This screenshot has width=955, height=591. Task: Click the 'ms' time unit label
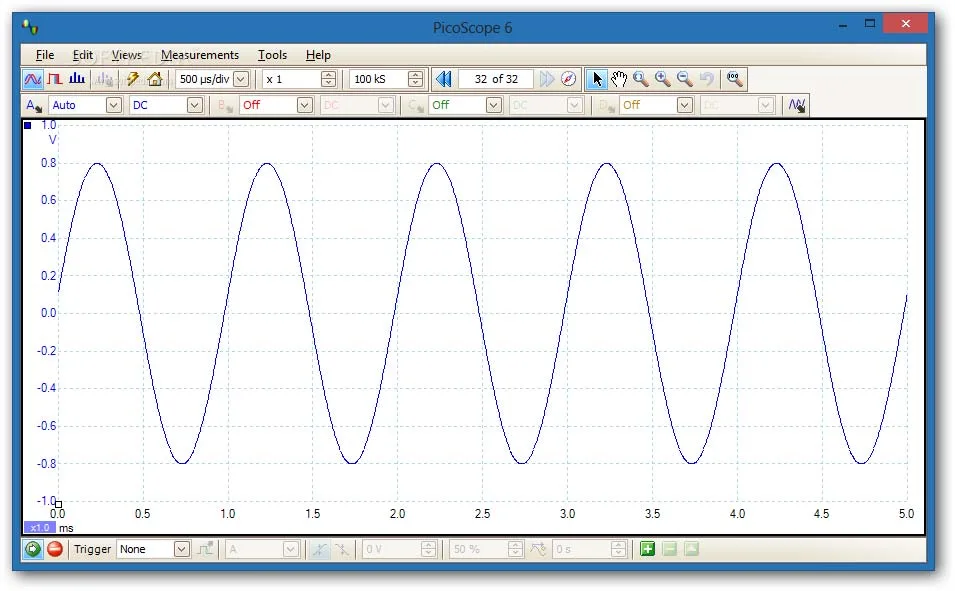(x=66, y=528)
